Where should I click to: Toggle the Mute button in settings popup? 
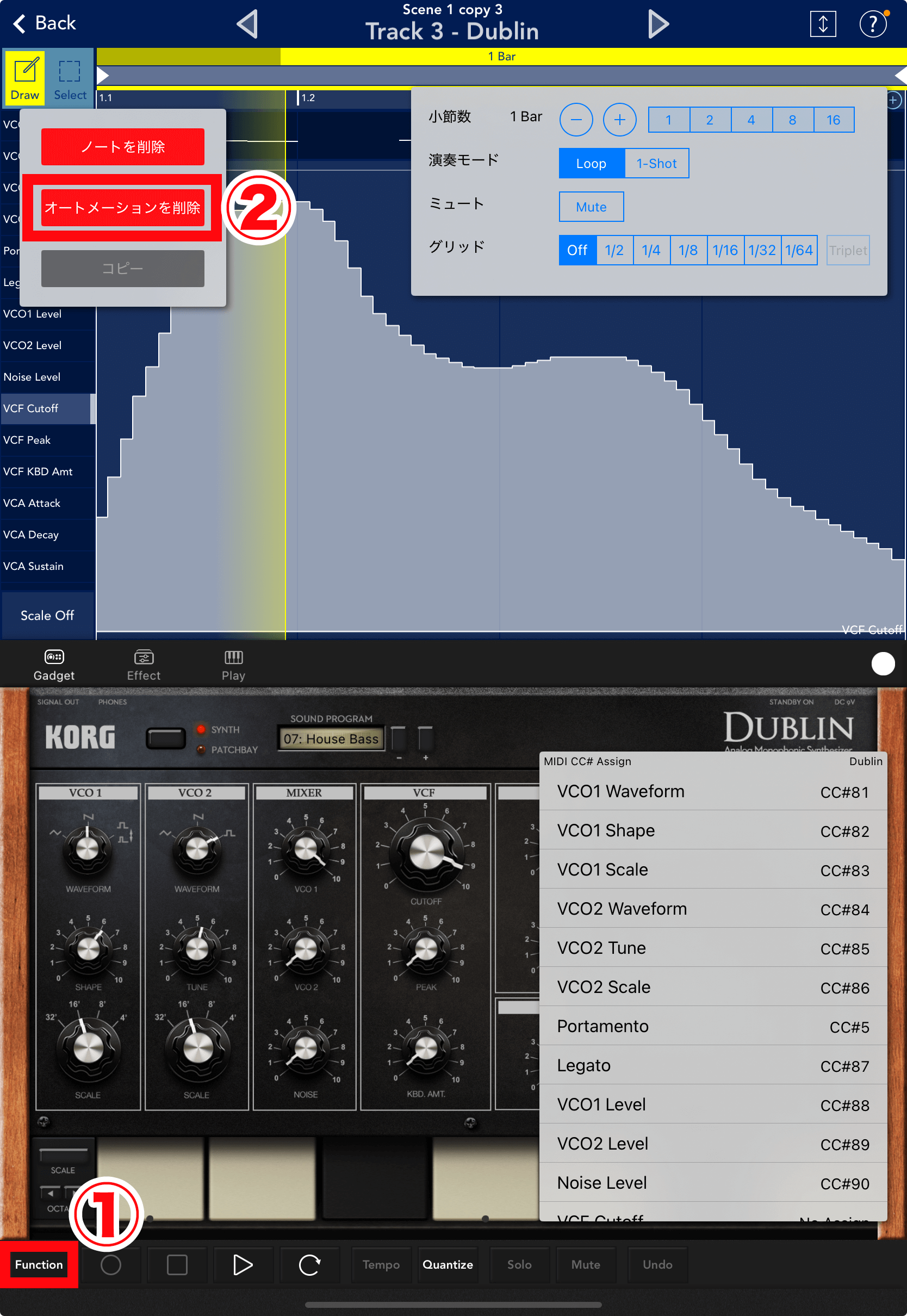coord(592,207)
